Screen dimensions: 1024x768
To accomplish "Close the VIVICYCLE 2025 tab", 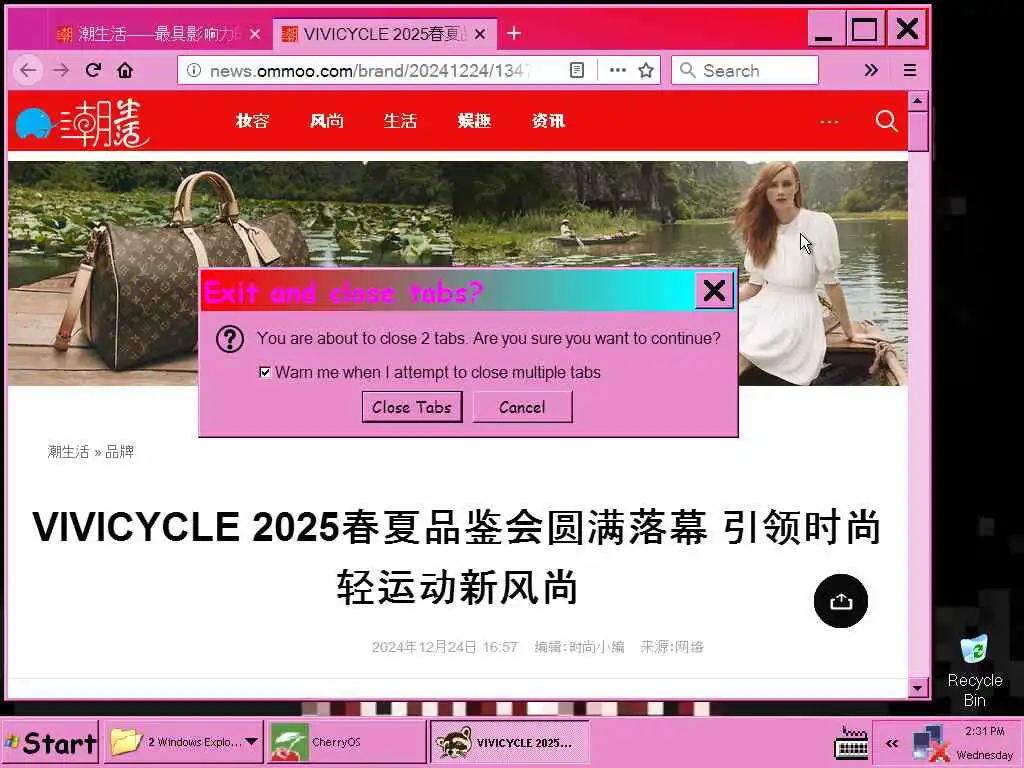I will click(480, 34).
